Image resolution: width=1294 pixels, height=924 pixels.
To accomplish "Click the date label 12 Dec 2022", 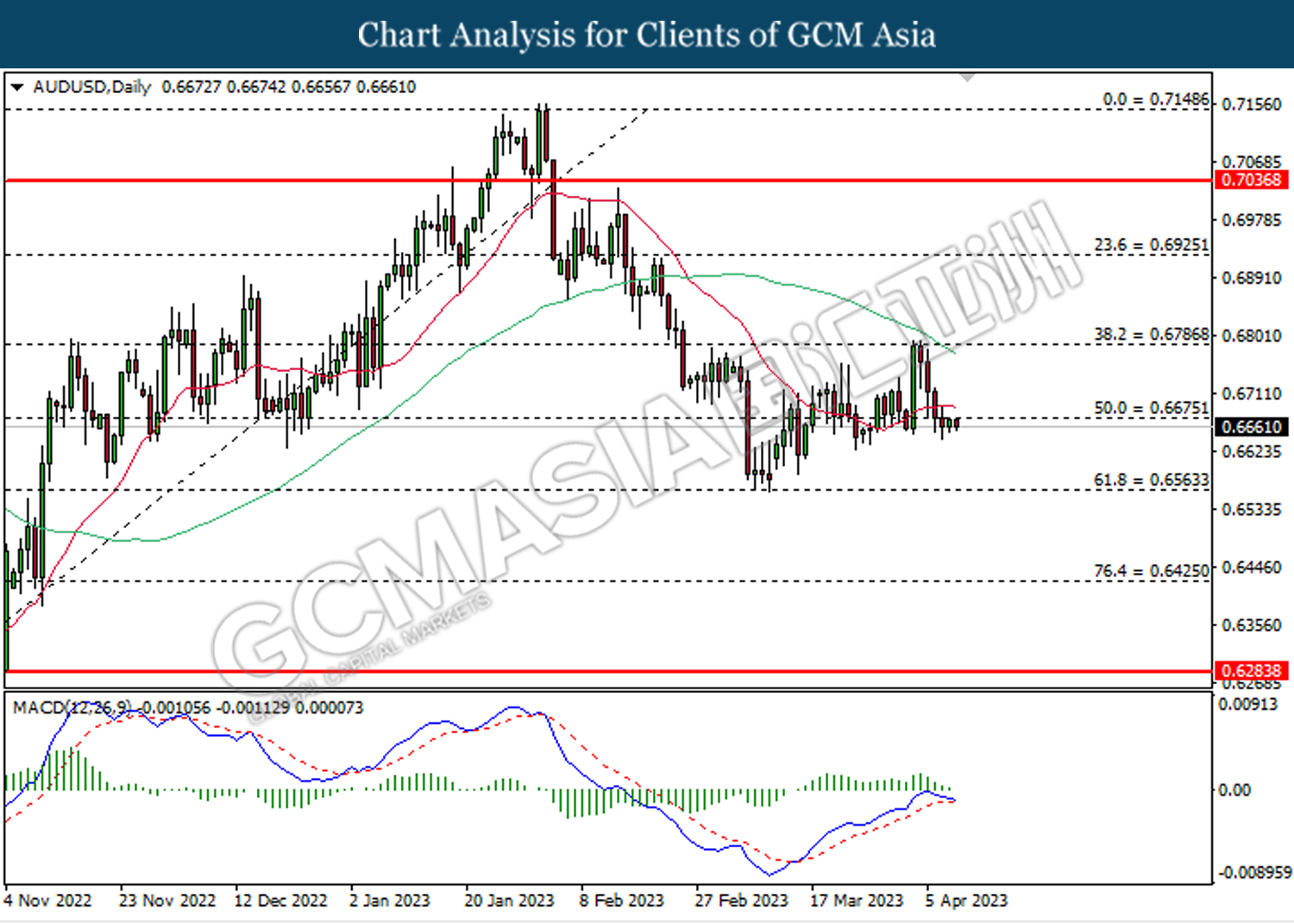I will click(x=281, y=901).
